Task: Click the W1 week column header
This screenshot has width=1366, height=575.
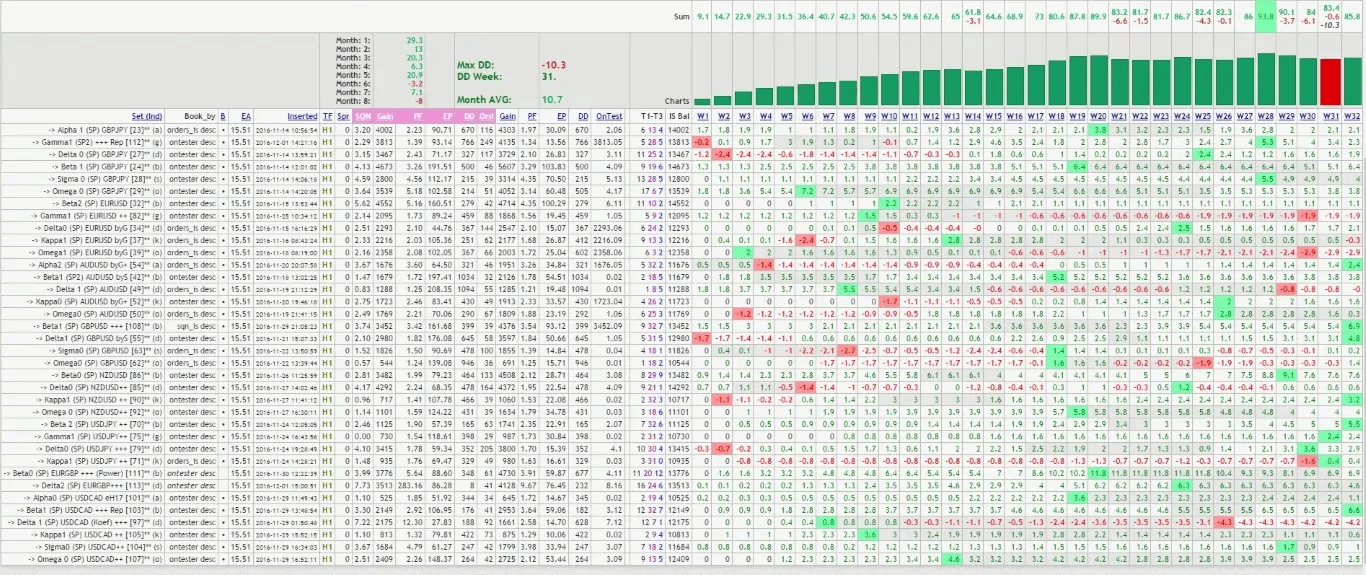Action: (x=702, y=117)
